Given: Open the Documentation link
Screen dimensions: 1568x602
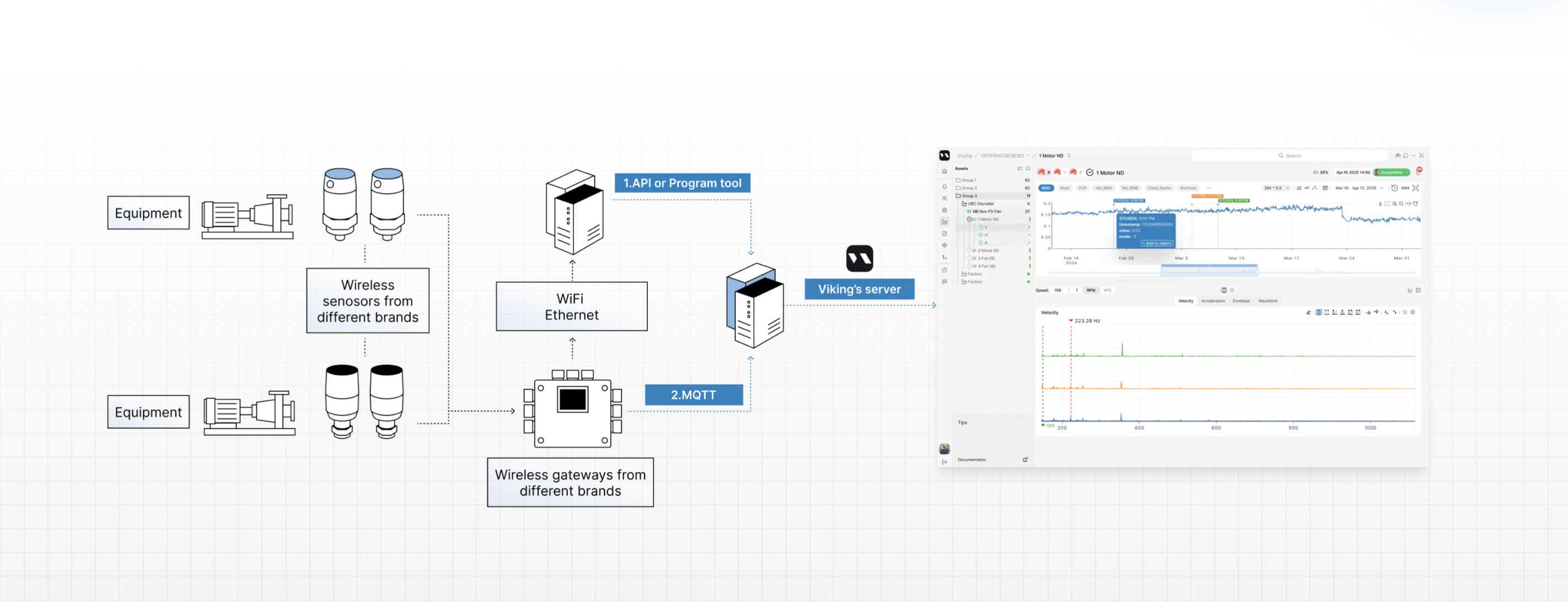Looking at the screenshot, I should [972, 460].
